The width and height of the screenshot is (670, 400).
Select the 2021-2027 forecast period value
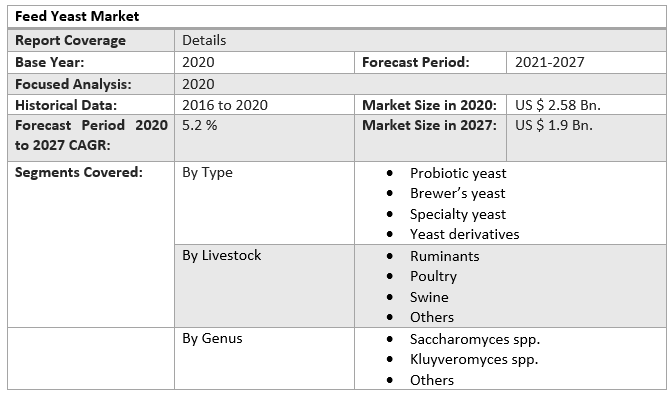coord(550,62)
